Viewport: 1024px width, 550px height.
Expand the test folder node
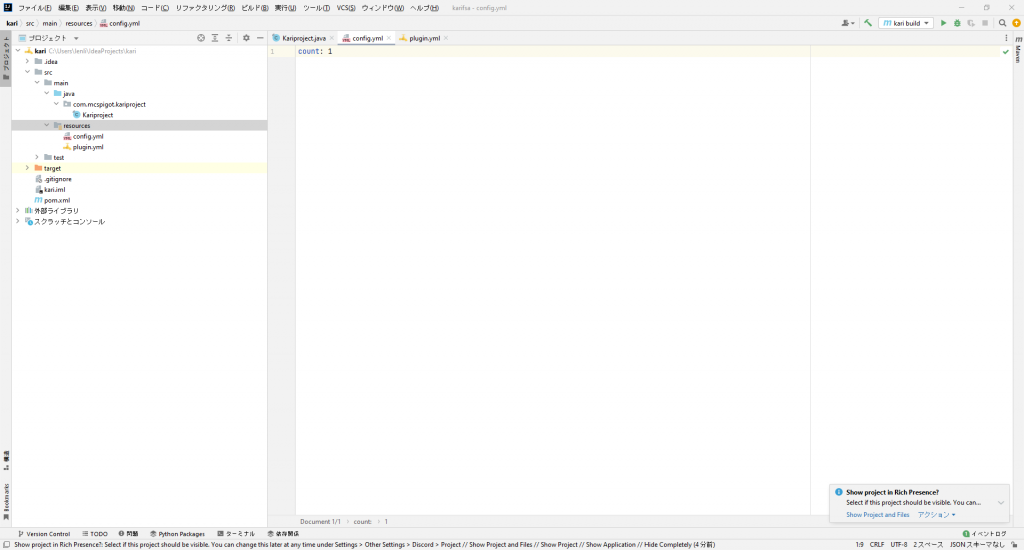click(37, 157)
